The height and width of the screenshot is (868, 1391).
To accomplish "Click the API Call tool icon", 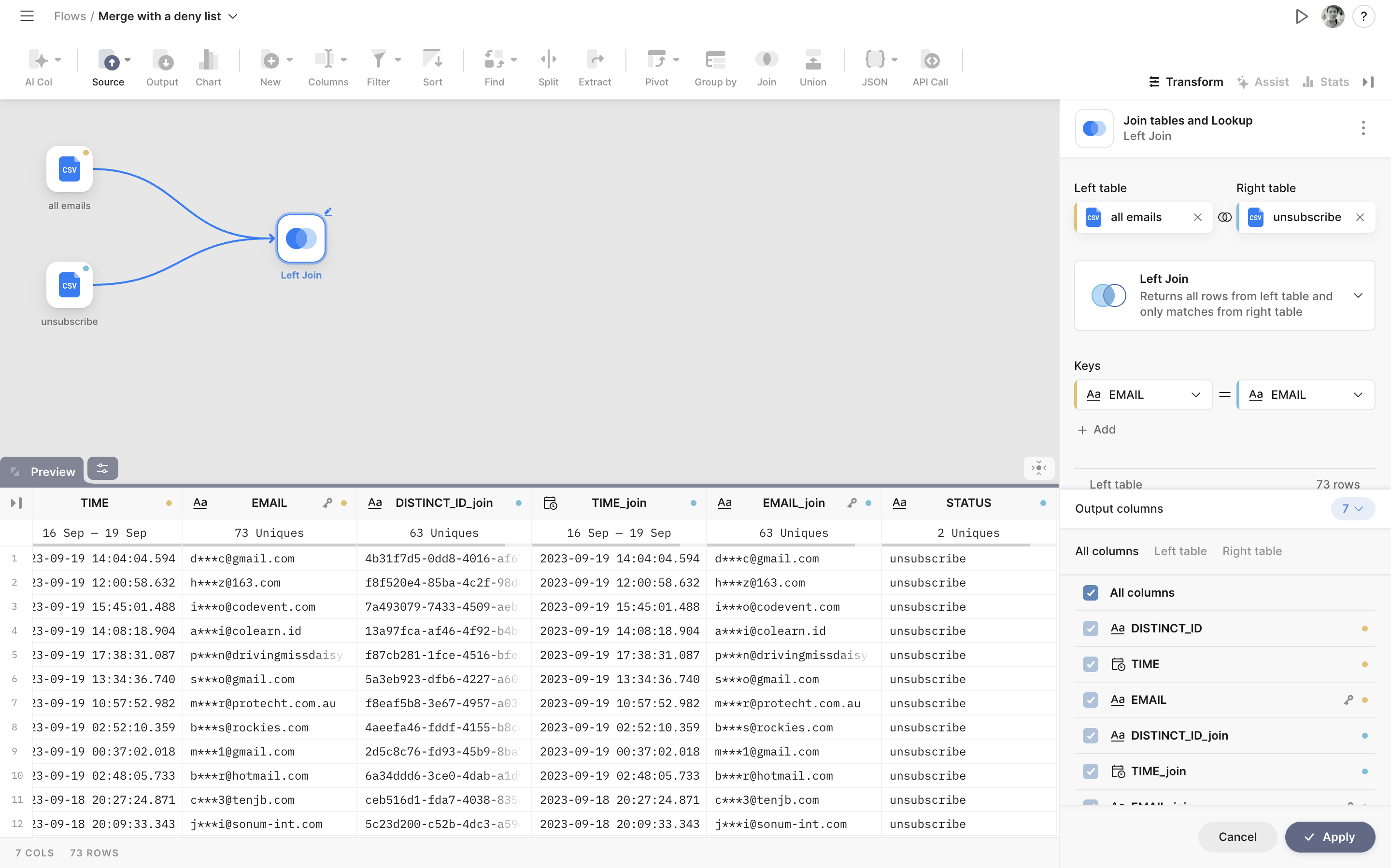I will [x=931, y=60].
